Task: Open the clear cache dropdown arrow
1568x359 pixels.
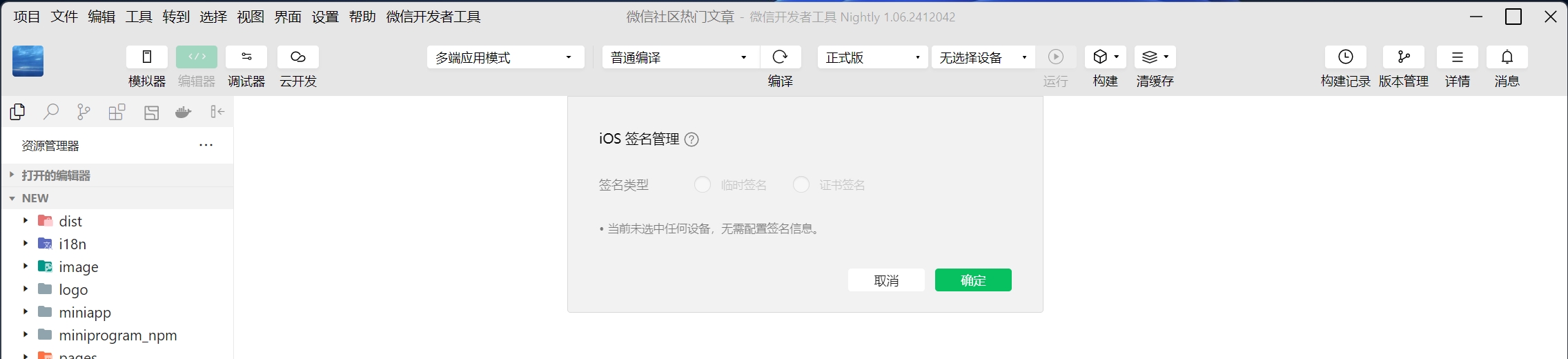Action: pyautogui.click(x=1166, y=57)
